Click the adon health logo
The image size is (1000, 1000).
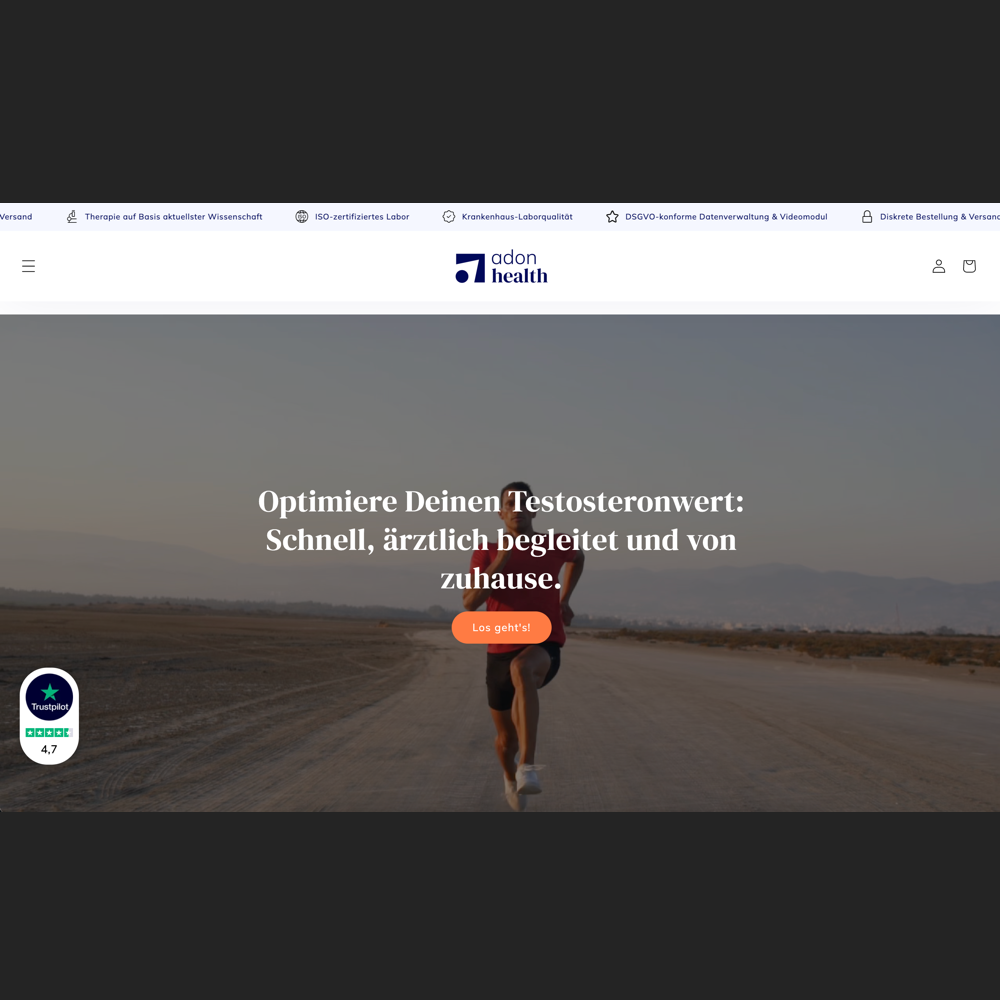tap(501, 267)
